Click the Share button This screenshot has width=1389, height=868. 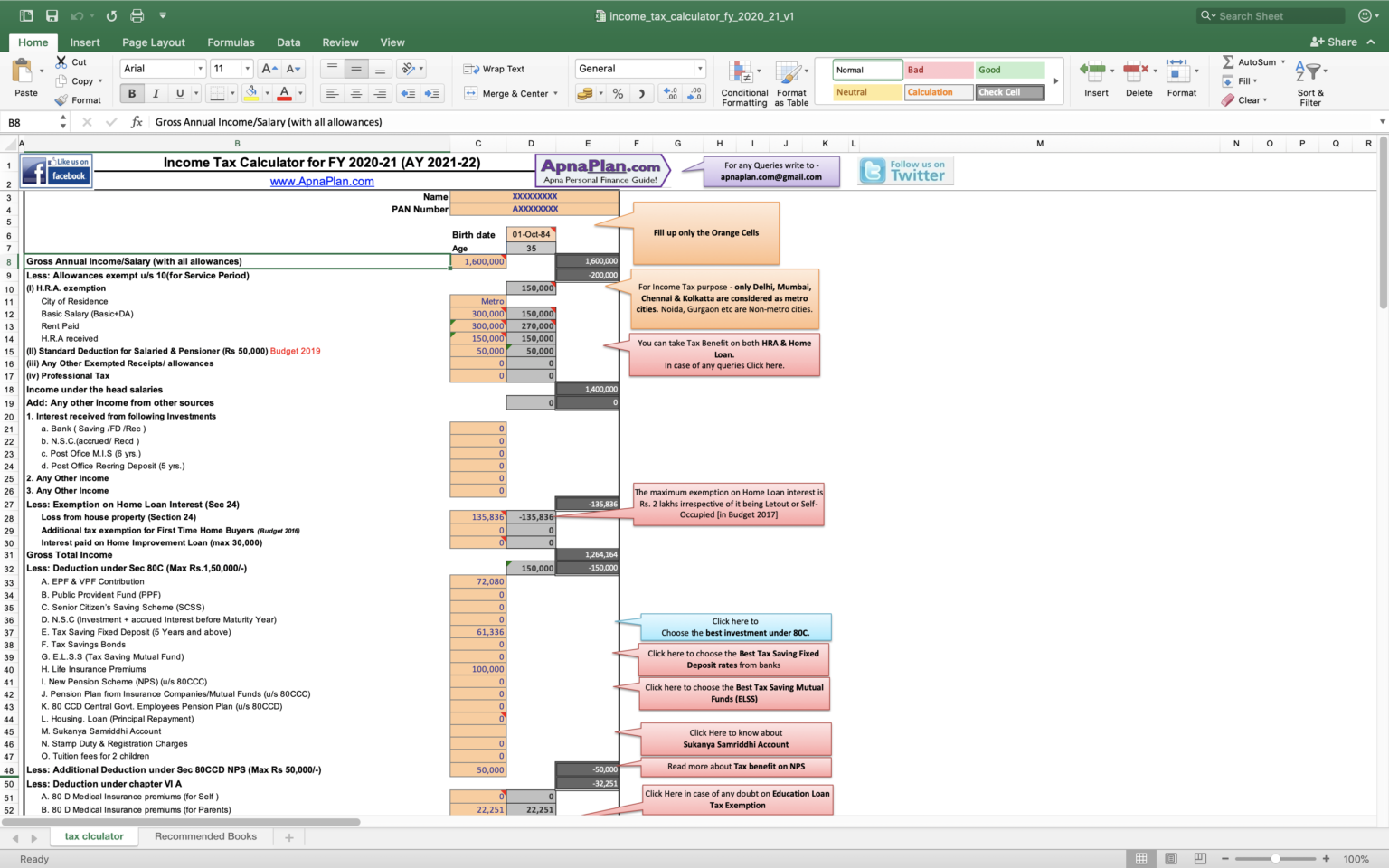click(1334, 42)
